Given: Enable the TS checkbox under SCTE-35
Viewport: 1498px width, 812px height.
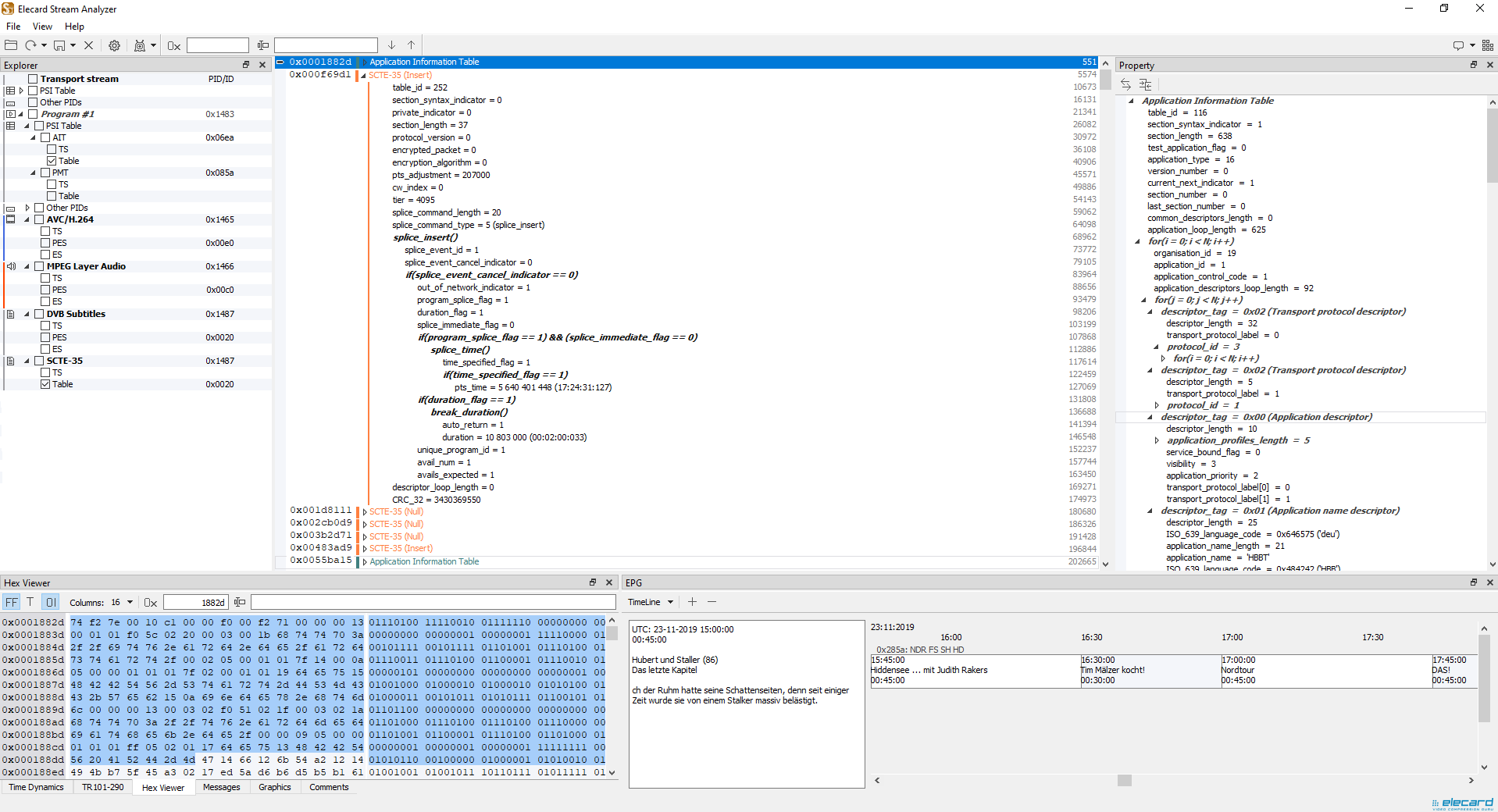Looking at the screenshot, I should click(45, 372).
